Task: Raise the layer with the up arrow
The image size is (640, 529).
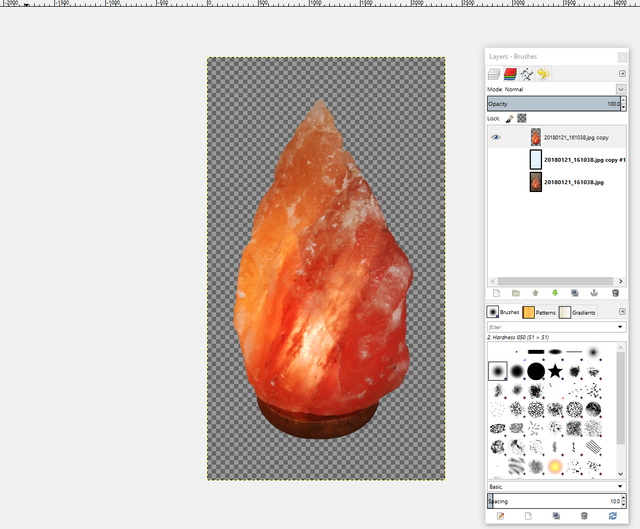Action: [536, 293]
